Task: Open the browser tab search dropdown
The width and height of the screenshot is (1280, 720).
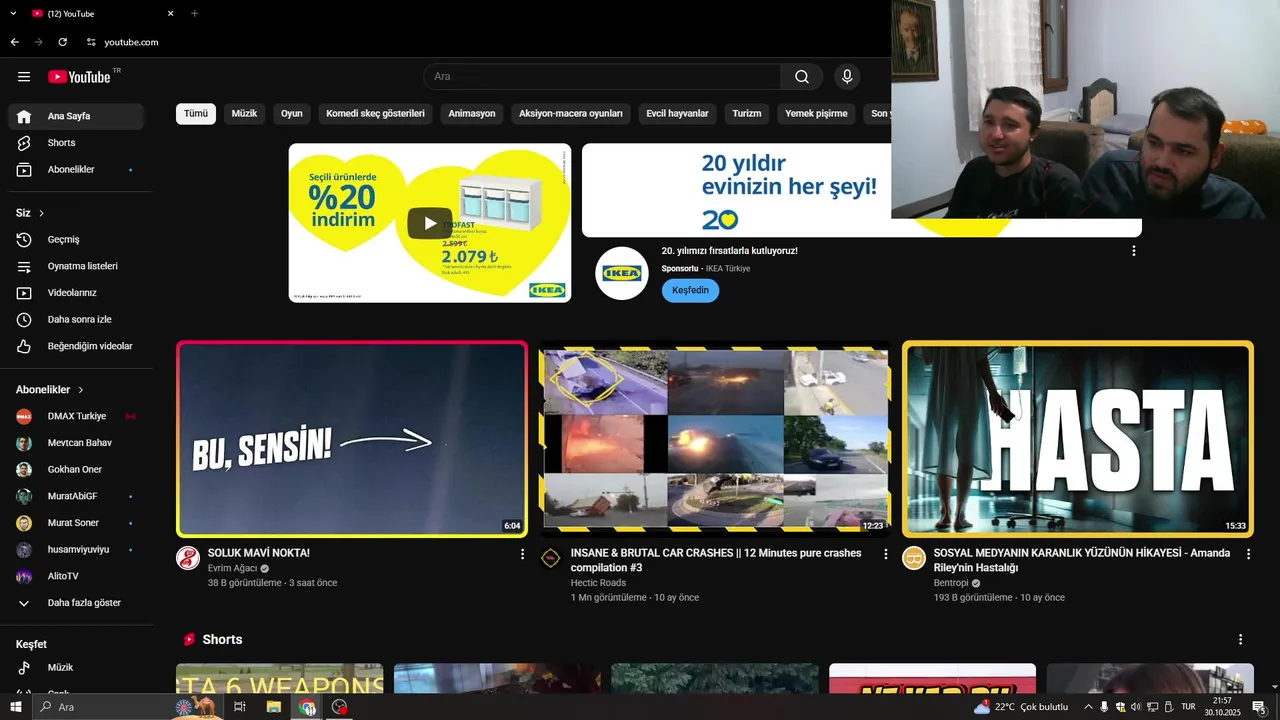Action: tap(13, 14)
